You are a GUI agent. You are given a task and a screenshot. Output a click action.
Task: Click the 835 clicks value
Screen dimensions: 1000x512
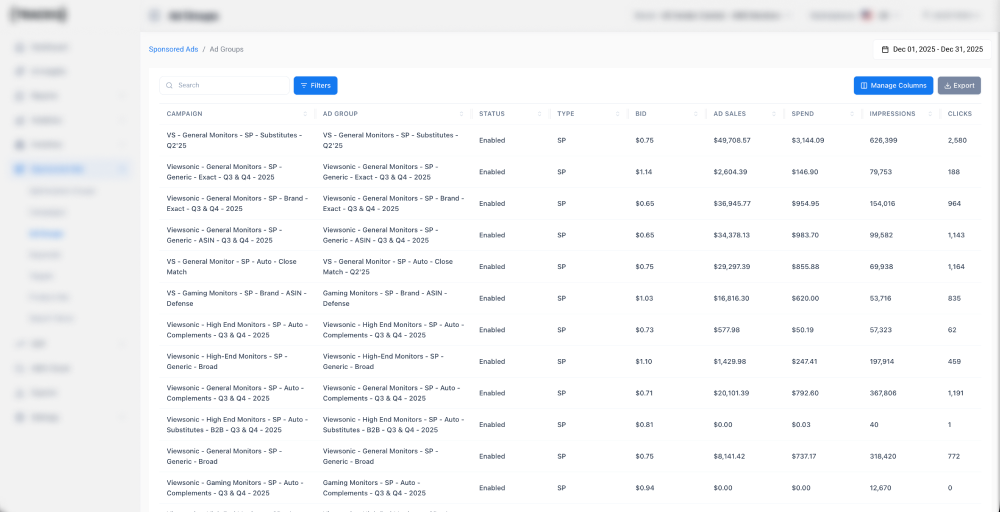click(x=954, y=298)
